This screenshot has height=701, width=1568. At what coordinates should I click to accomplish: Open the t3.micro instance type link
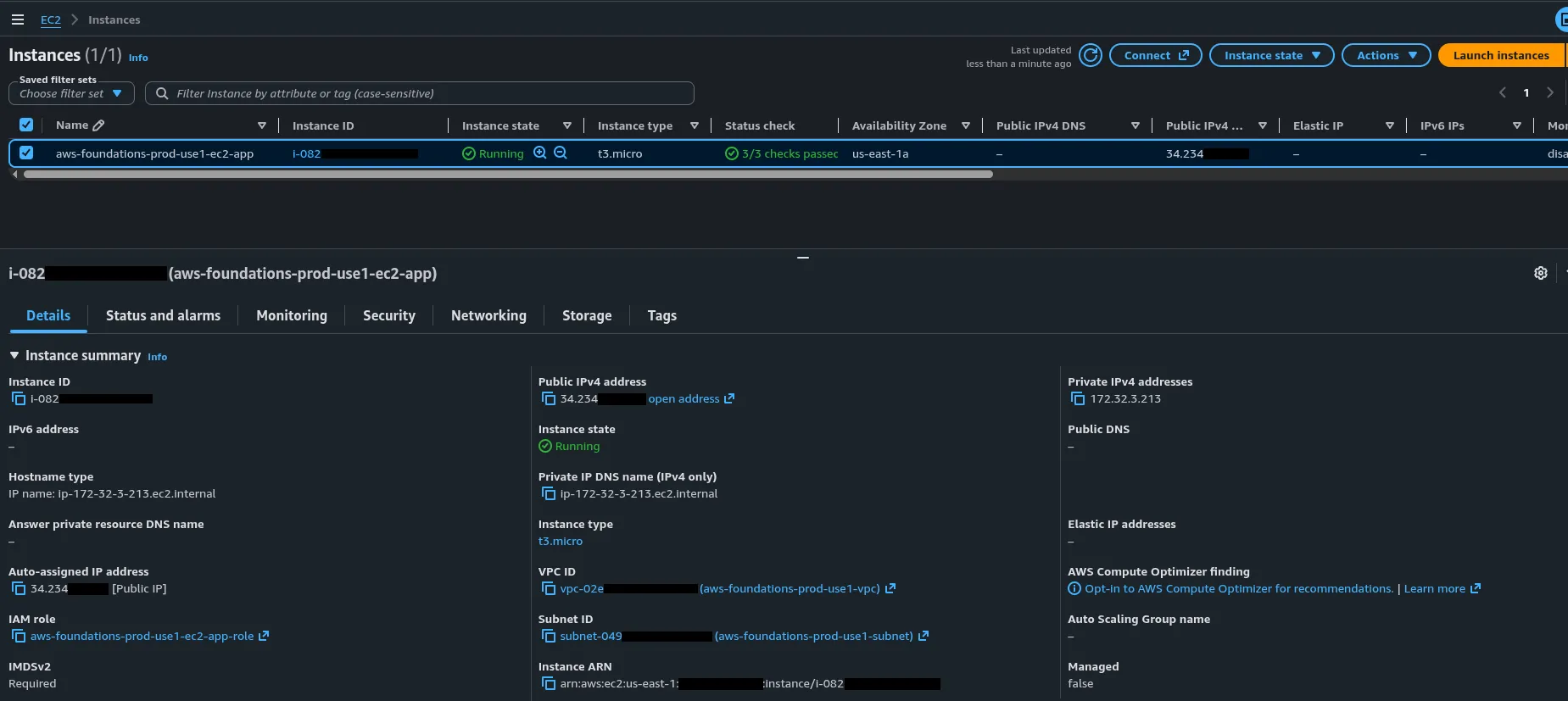click(561, 541)
